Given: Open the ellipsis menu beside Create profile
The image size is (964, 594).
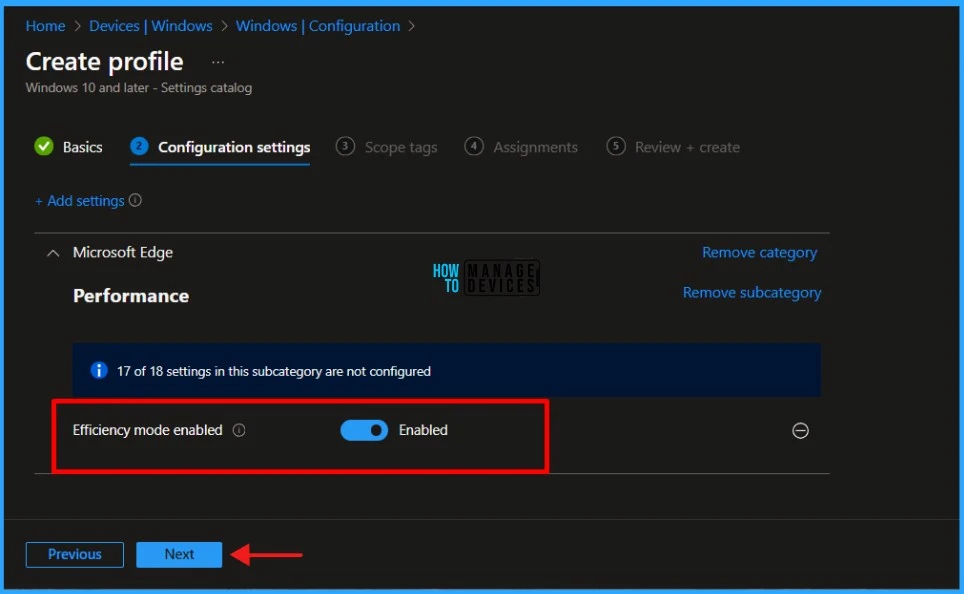Looking at the screenshot, I should click(x=218, y=62).
